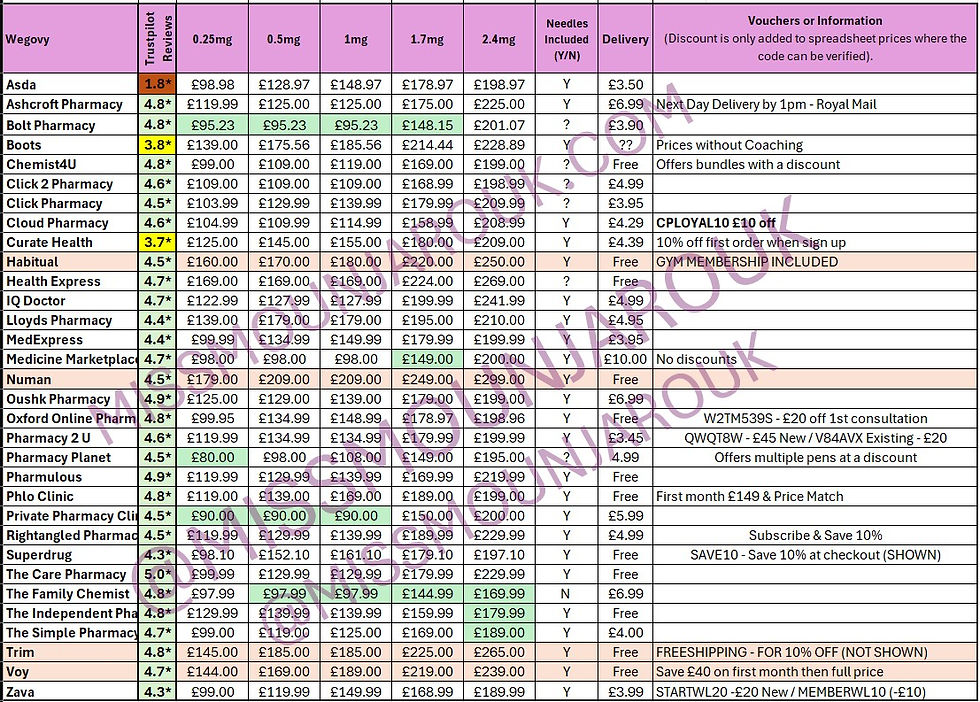
Task: Select the MedExpress name cell
Action: pyautogui.click(x=70, y=339)
